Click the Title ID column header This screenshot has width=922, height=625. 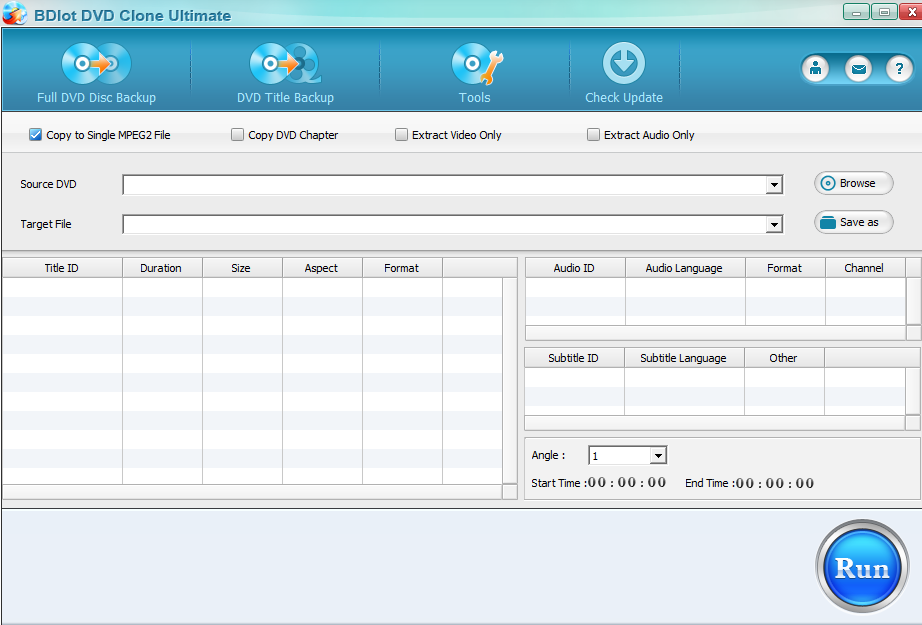(x=62, y=268)
